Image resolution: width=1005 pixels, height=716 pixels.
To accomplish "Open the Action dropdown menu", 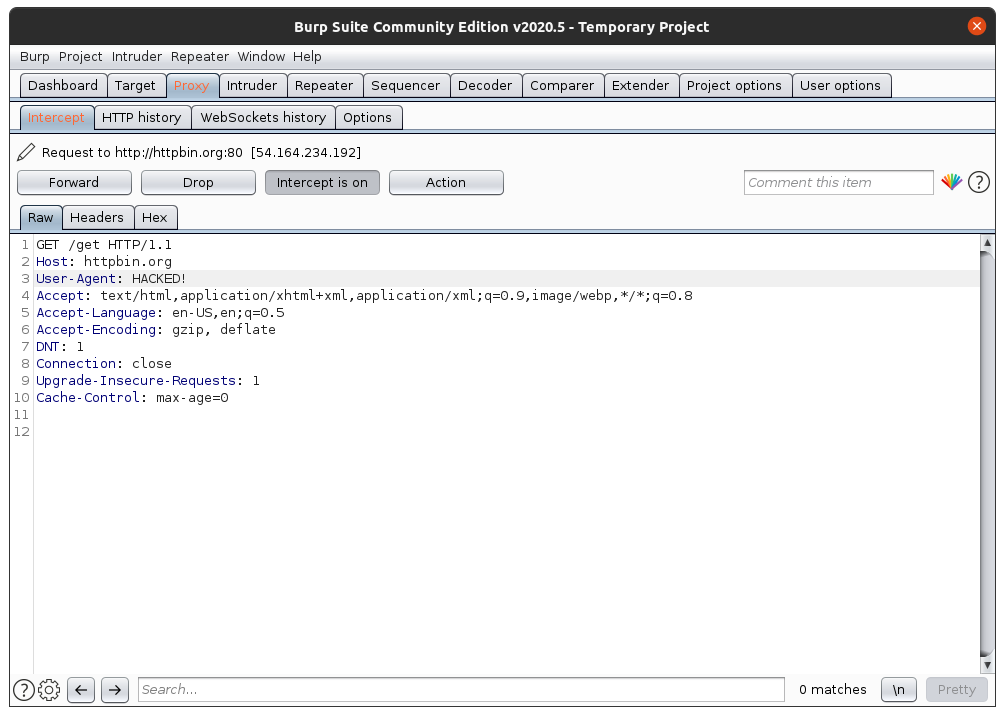I will (x=446, y=182).
